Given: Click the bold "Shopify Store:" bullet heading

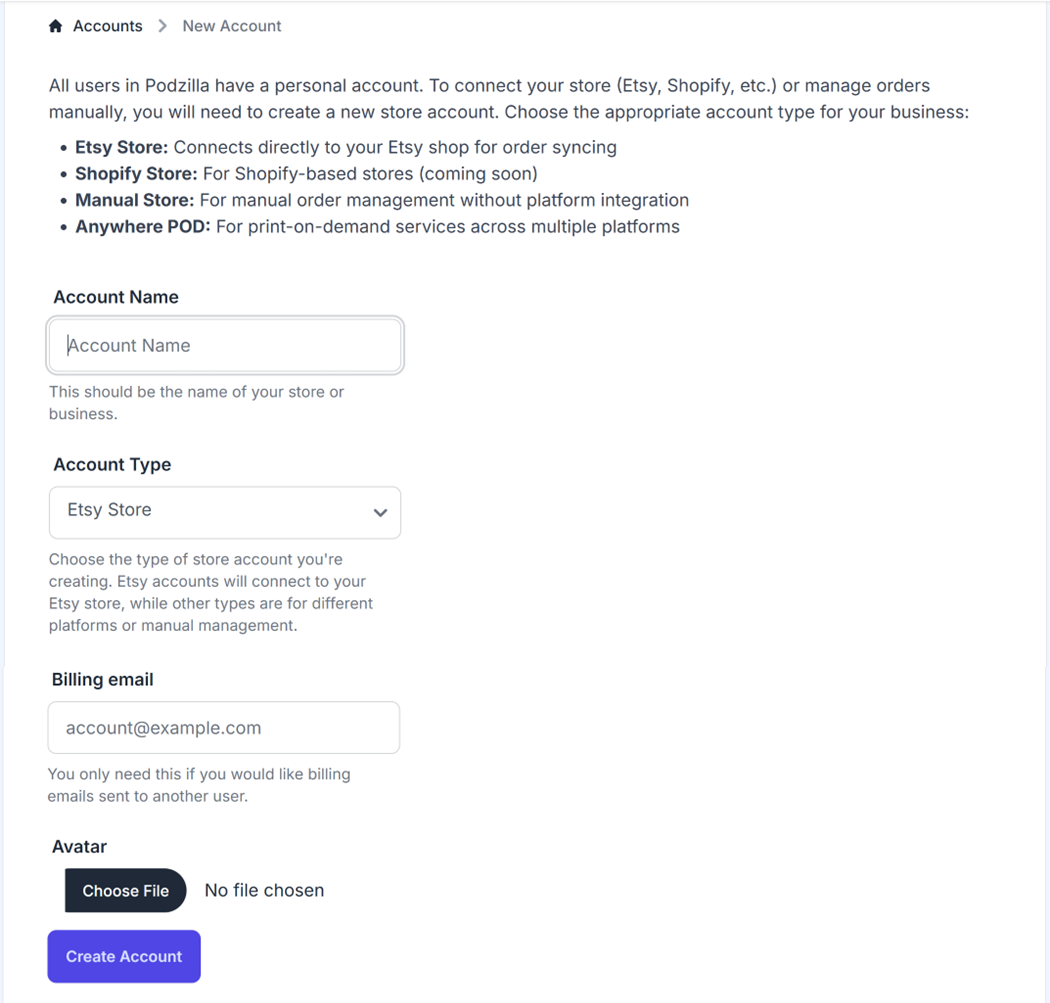Looking at the screenshot, I should [x=136, y=174].
